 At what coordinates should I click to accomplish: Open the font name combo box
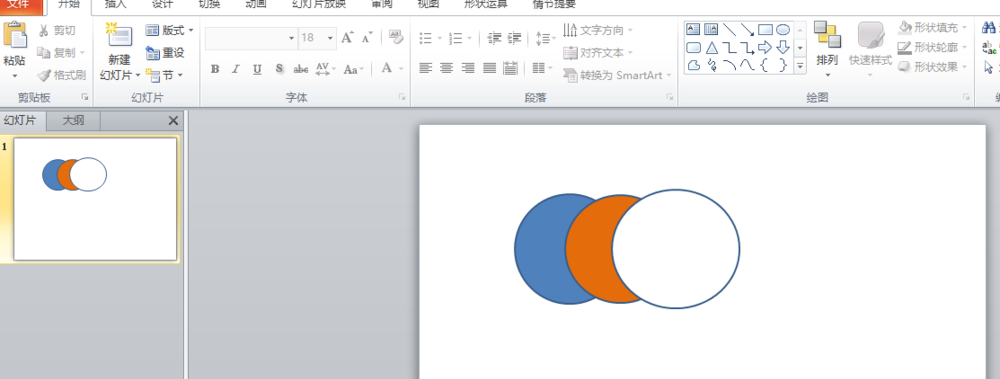pyautogui.click(x=251, y=38)
